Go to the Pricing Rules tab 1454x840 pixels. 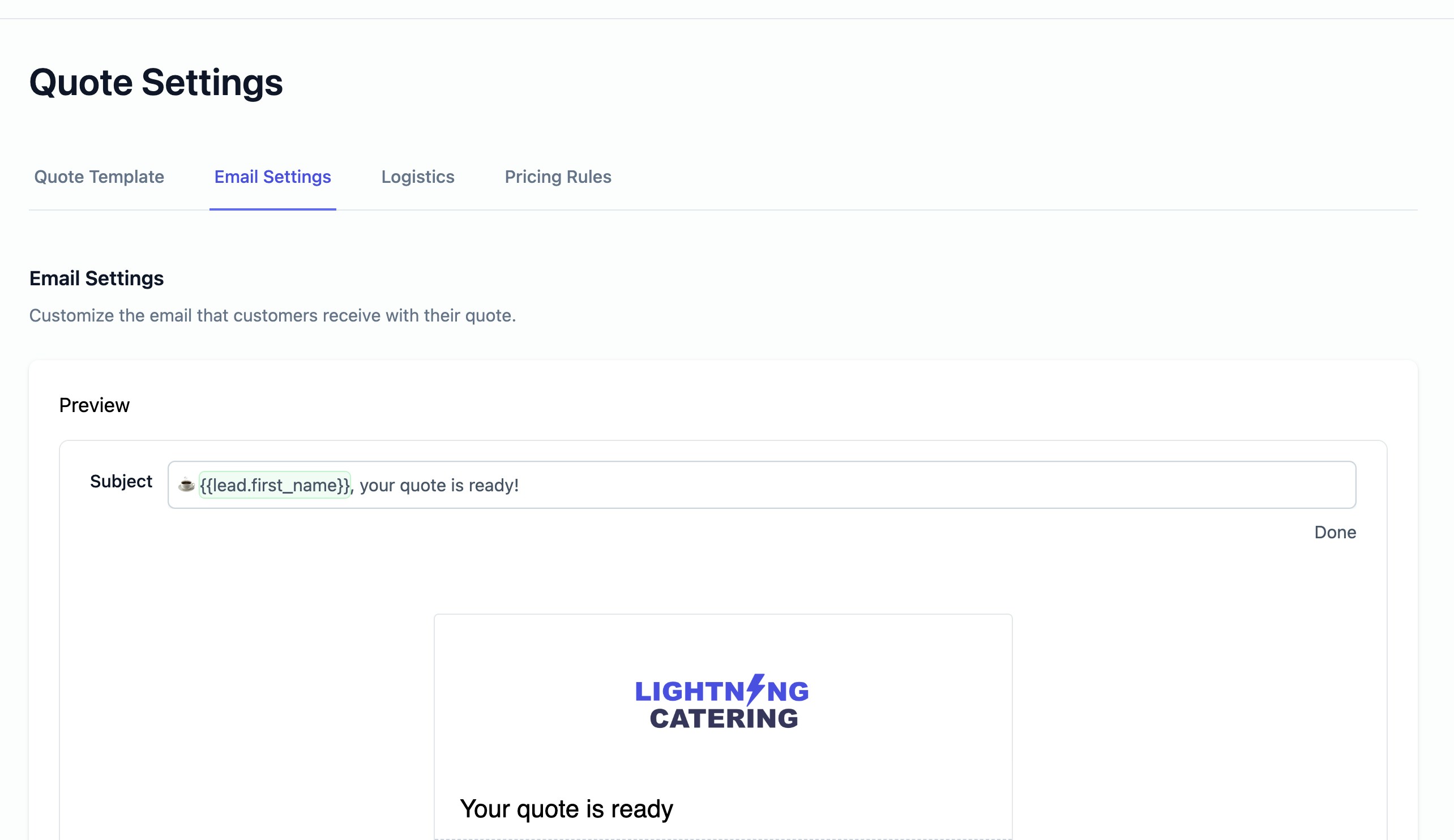point(557,177)
